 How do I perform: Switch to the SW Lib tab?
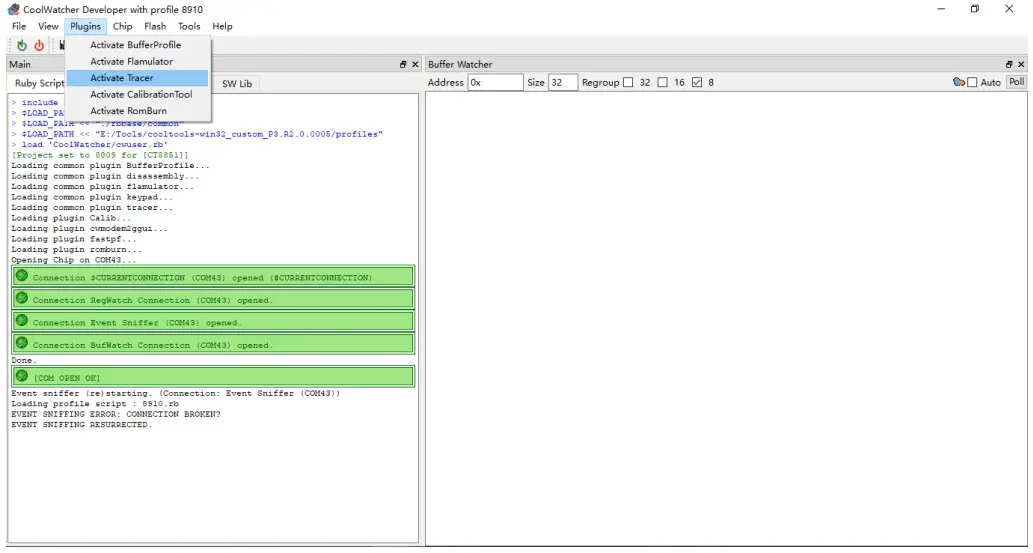coord(237,84)
